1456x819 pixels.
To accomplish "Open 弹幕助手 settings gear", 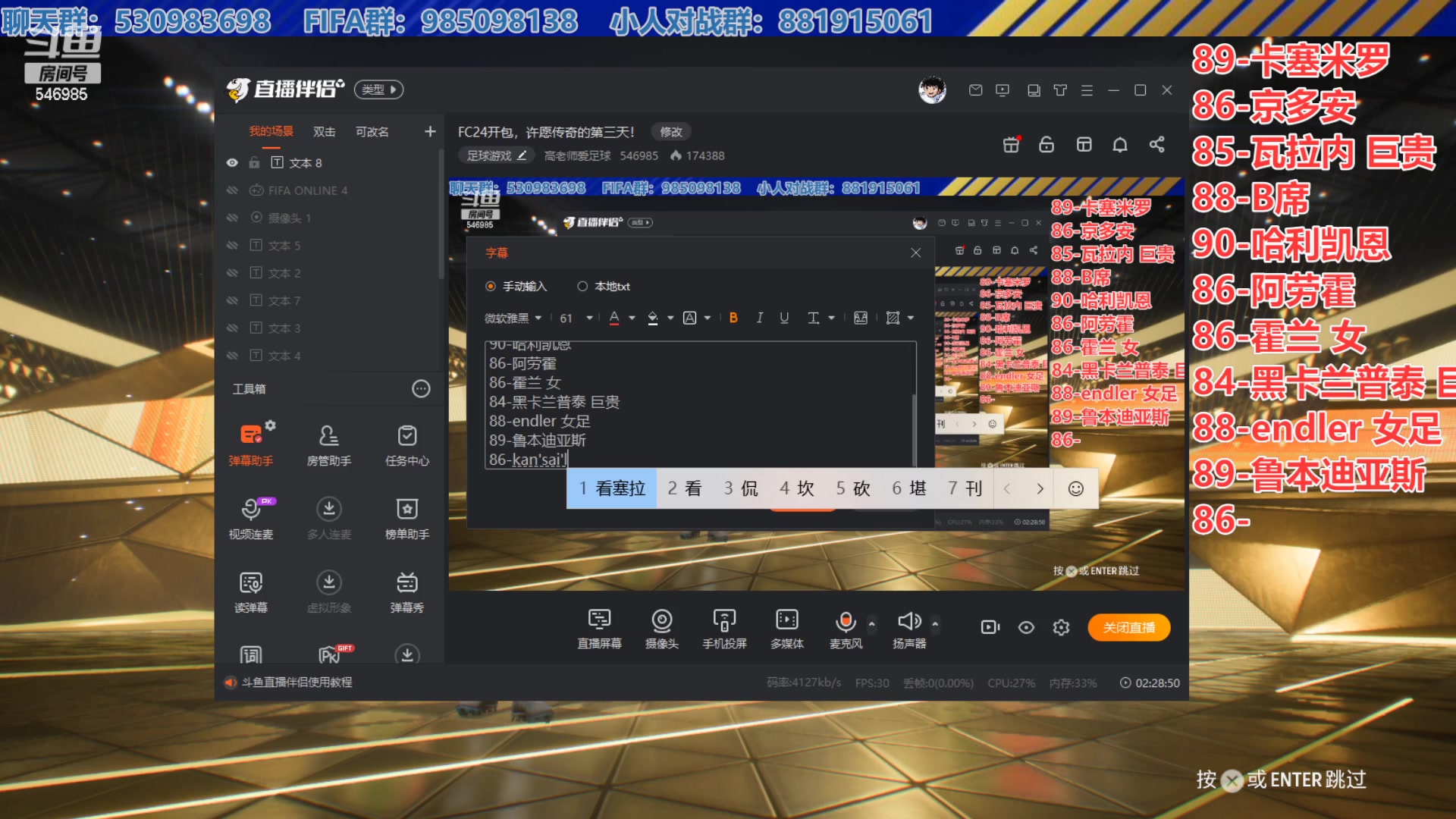I will pos(271,425).
